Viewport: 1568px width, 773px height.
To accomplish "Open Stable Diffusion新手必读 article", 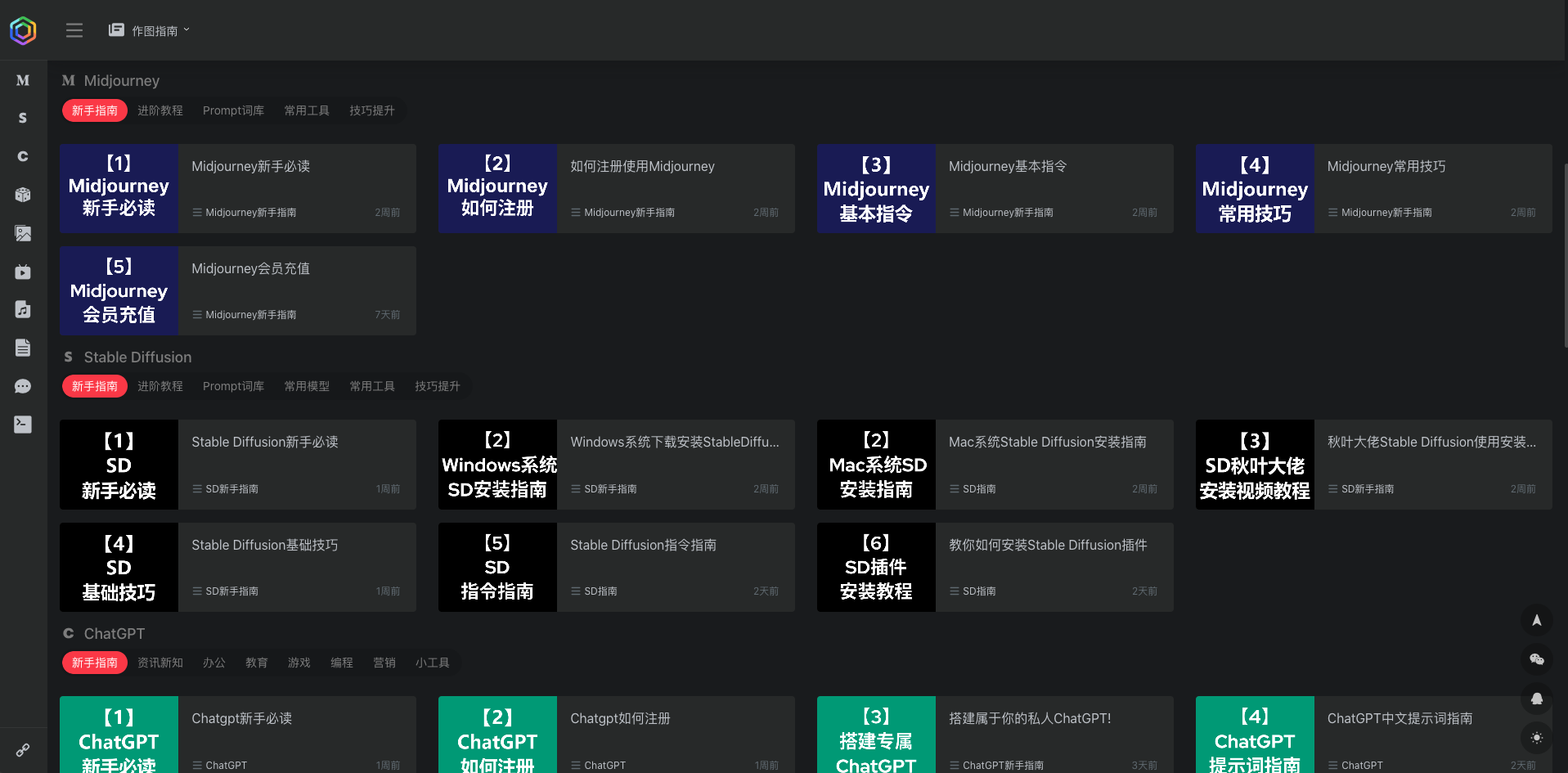I will [x=265, y=442].
